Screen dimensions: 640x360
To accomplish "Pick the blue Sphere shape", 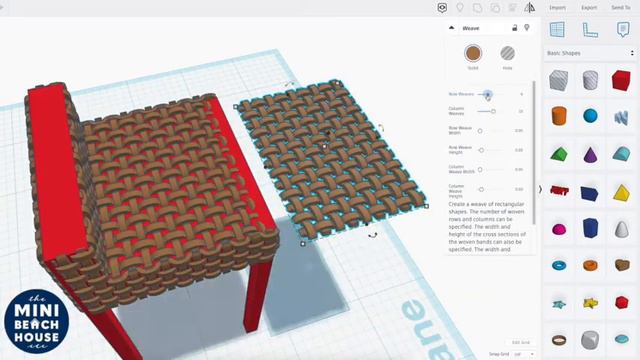I will click(x=590, y=116).
